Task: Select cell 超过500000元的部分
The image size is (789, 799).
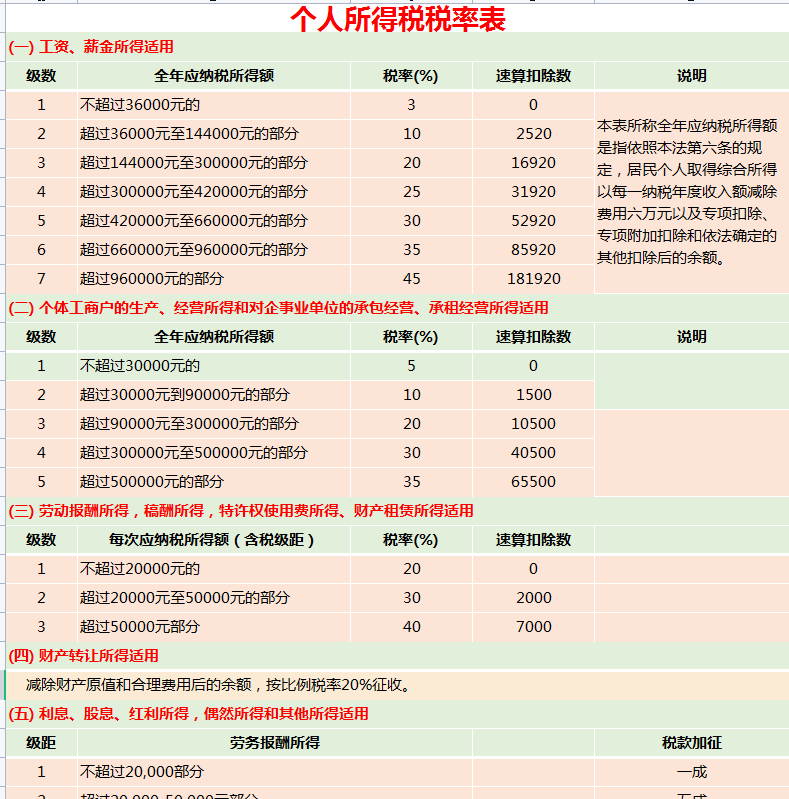Action: click(x=214, y=482)
